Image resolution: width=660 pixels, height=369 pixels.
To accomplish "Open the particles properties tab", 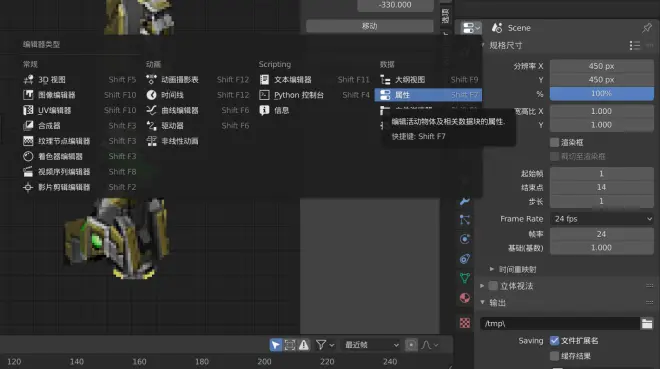I will [x=465, y=220].
